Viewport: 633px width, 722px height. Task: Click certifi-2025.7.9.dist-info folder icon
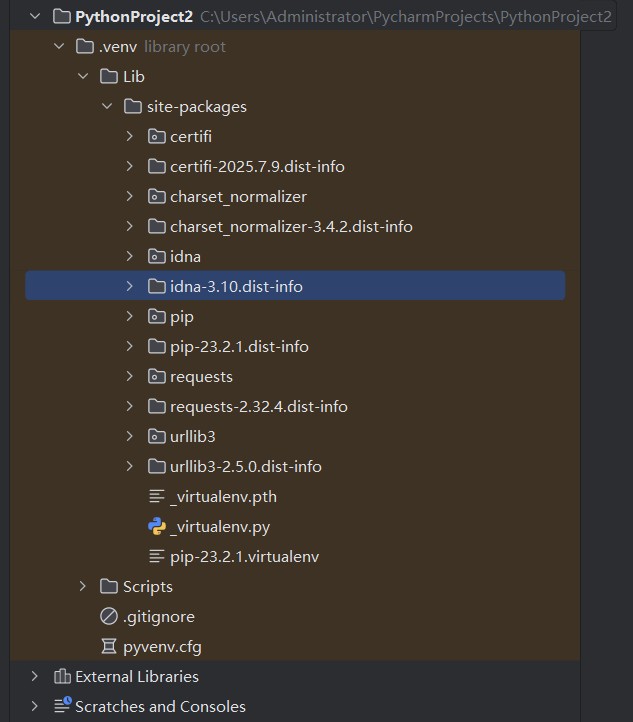coord(157,166)
